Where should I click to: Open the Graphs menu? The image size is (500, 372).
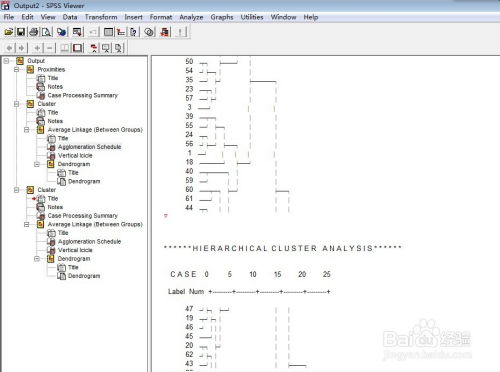pyautogui.click(x=222, y=17)
